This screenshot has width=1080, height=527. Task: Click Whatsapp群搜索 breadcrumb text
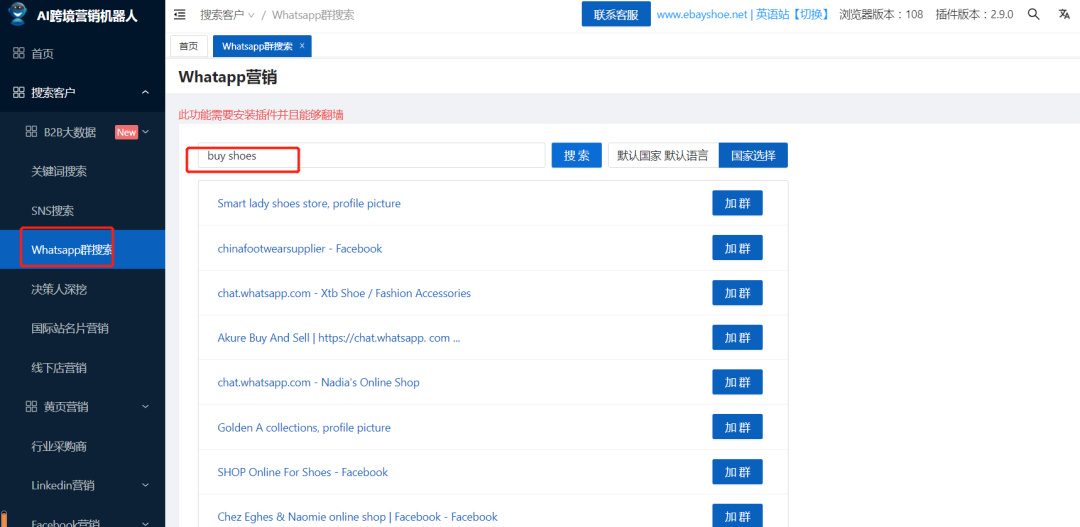(x=313, y=14)
